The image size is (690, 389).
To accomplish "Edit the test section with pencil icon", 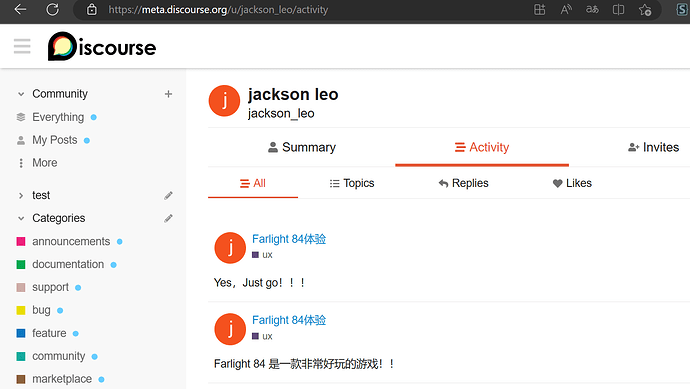I will 168,195.
